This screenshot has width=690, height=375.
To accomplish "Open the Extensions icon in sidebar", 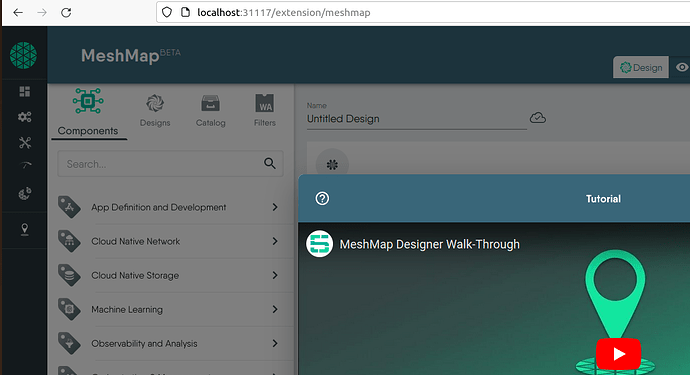I will tap(25, 193).
